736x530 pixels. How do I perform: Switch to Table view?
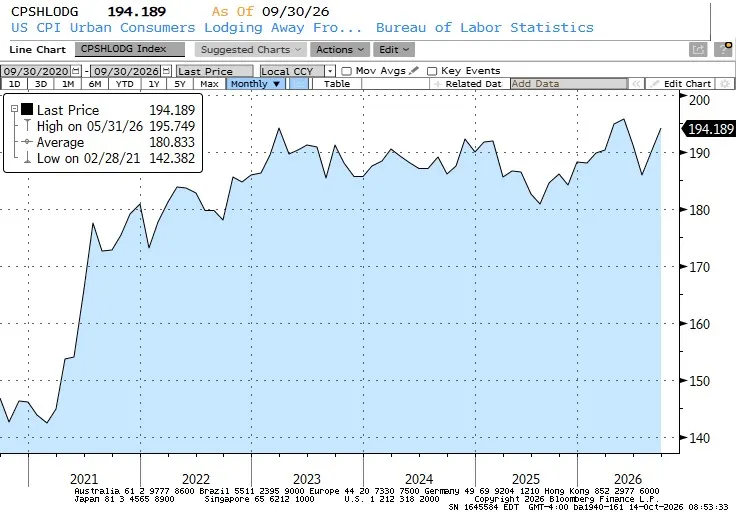click(x=337, y=84)
